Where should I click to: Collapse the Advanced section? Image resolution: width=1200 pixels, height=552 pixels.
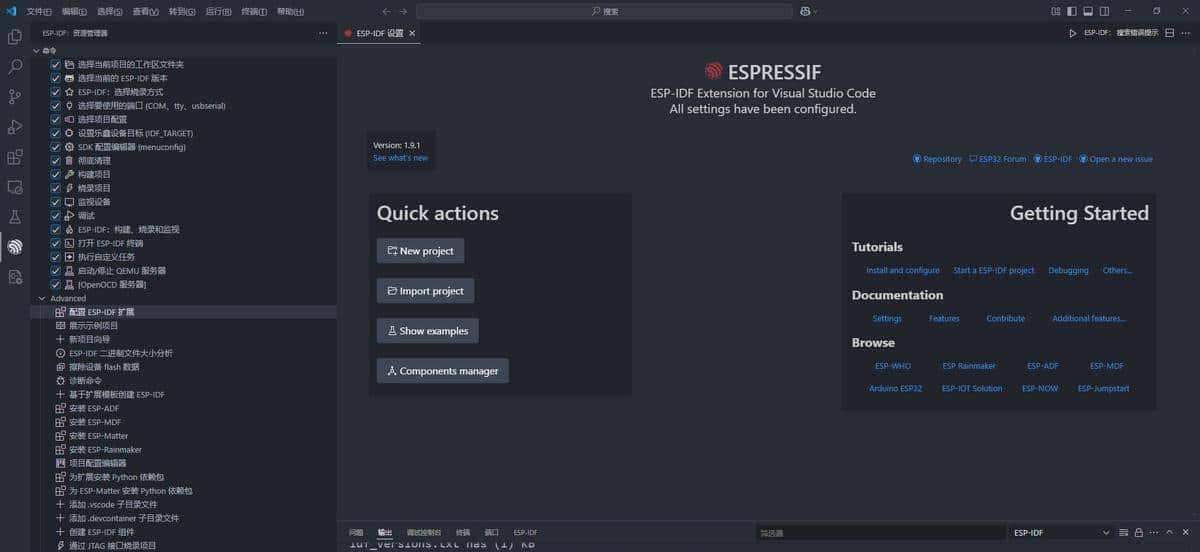41,298
